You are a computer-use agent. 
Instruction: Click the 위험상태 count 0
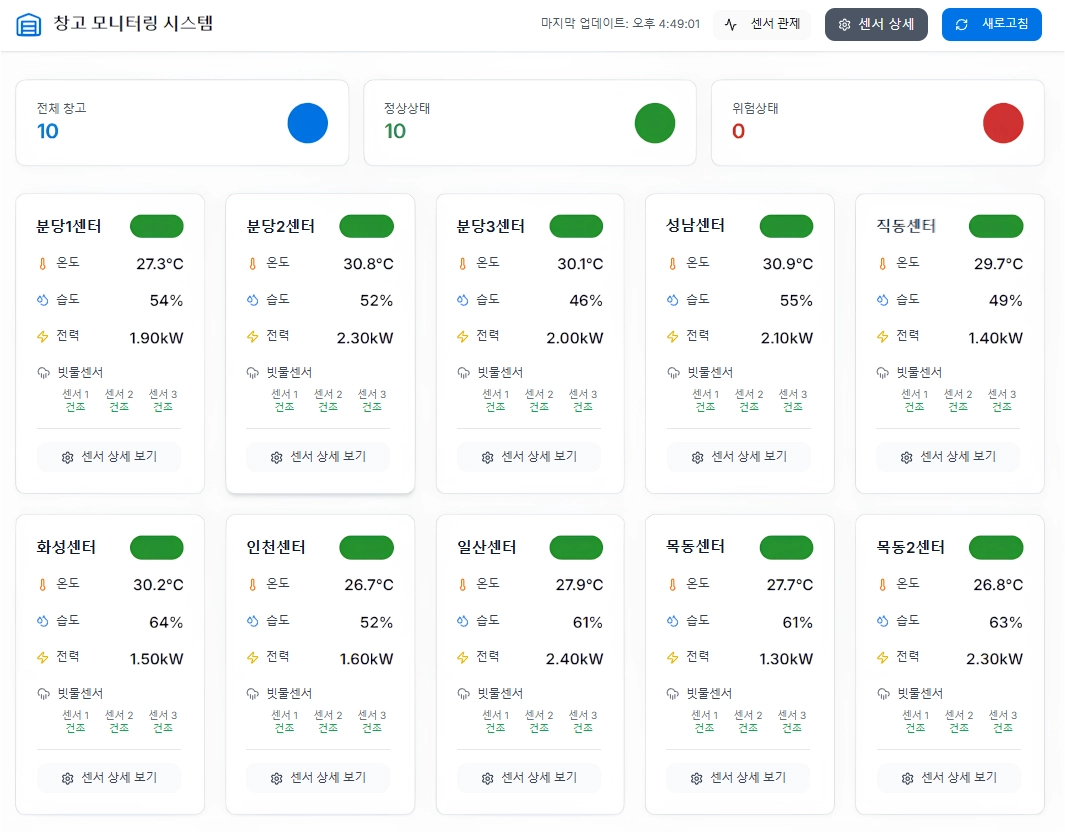(738, 131)
